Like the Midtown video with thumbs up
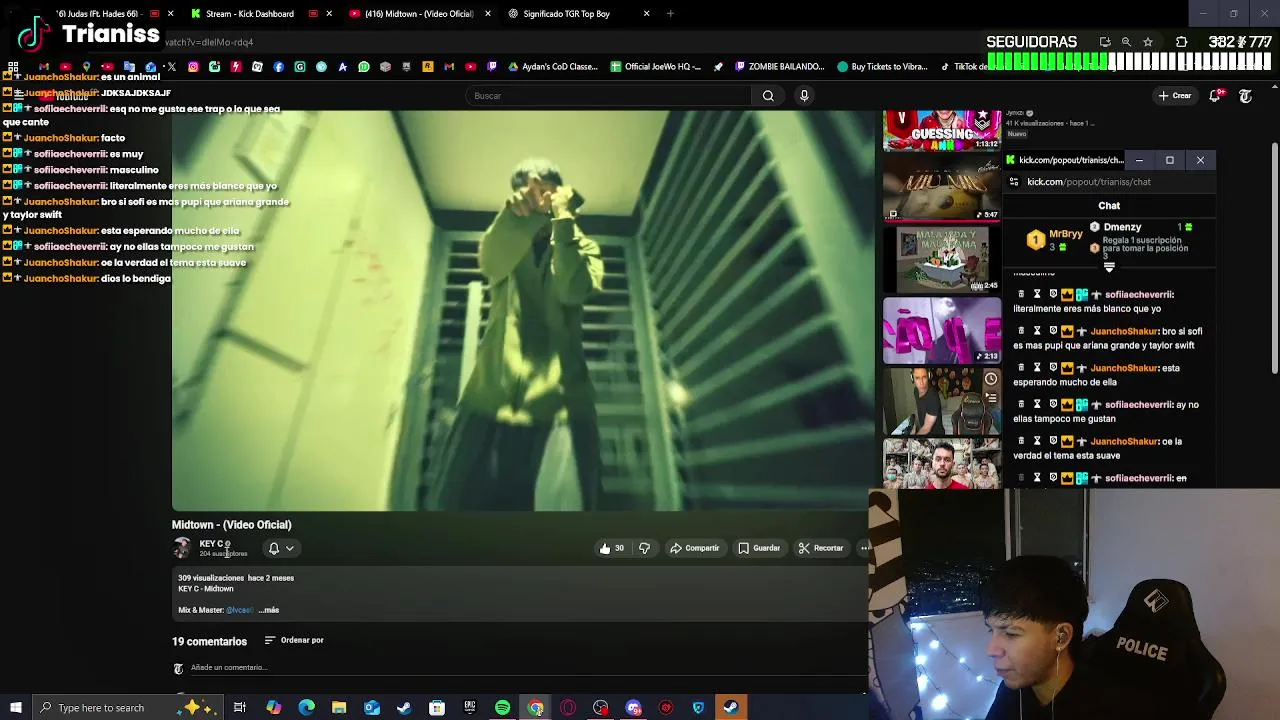This screenshot has width=1280, height=720. (611, 548)
